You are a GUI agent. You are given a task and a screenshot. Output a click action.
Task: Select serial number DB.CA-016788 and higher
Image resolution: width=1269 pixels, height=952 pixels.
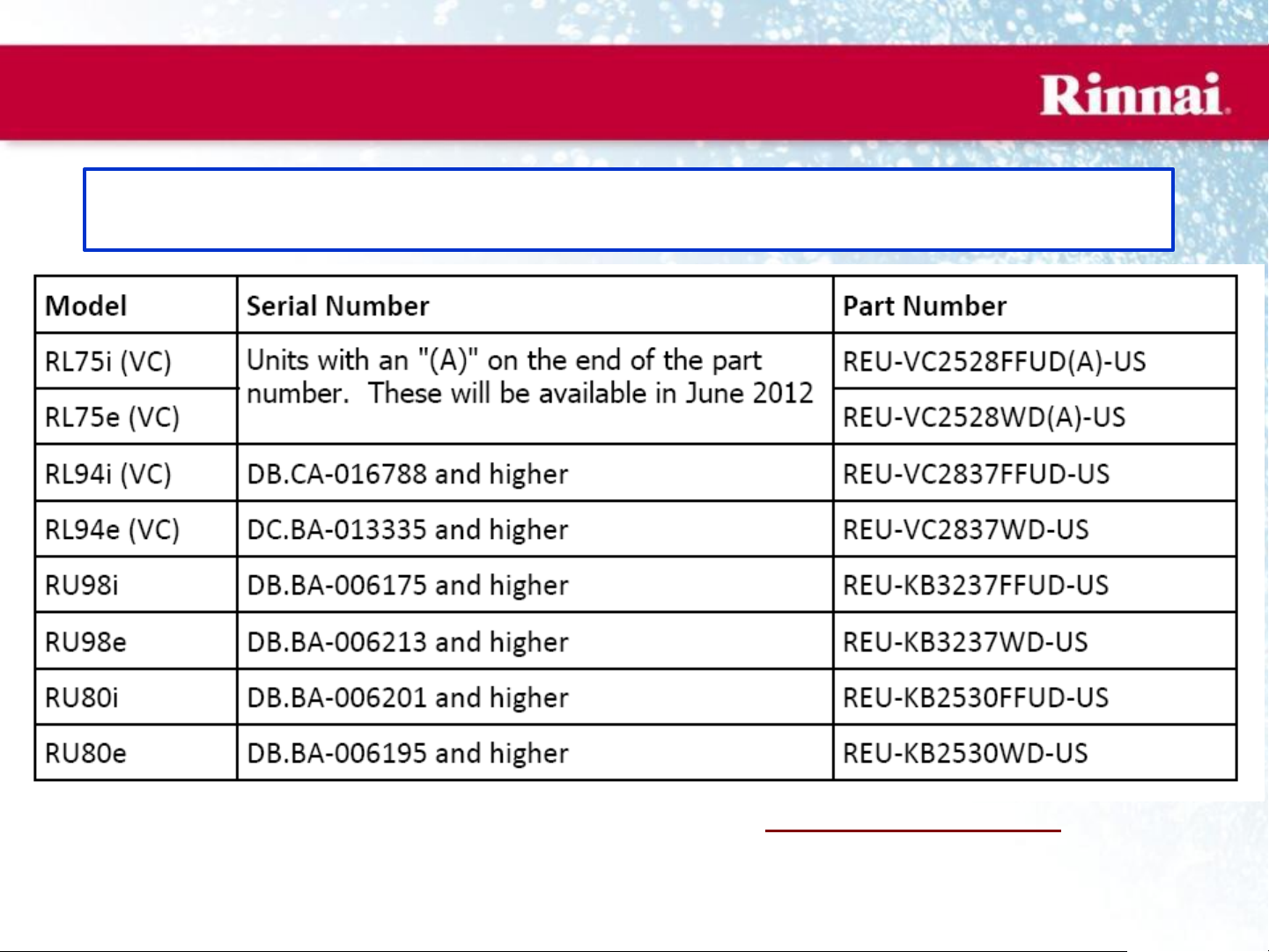(408, 474)
